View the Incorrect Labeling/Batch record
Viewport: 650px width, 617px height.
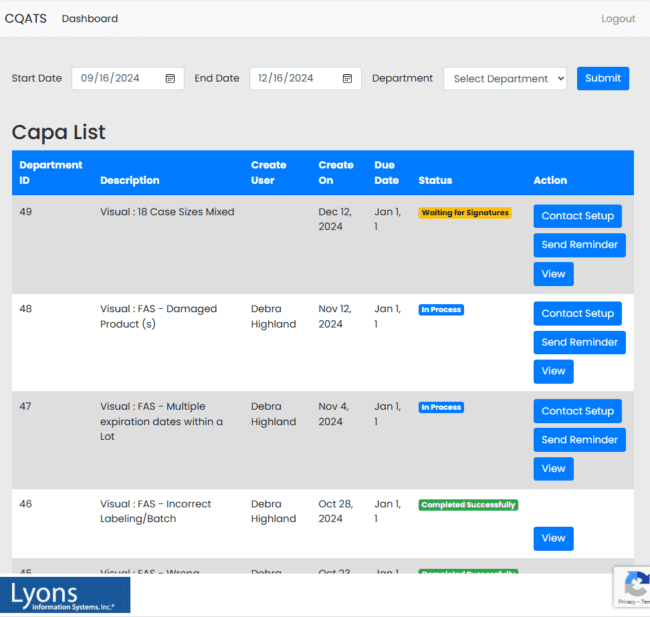pos(553,538)
